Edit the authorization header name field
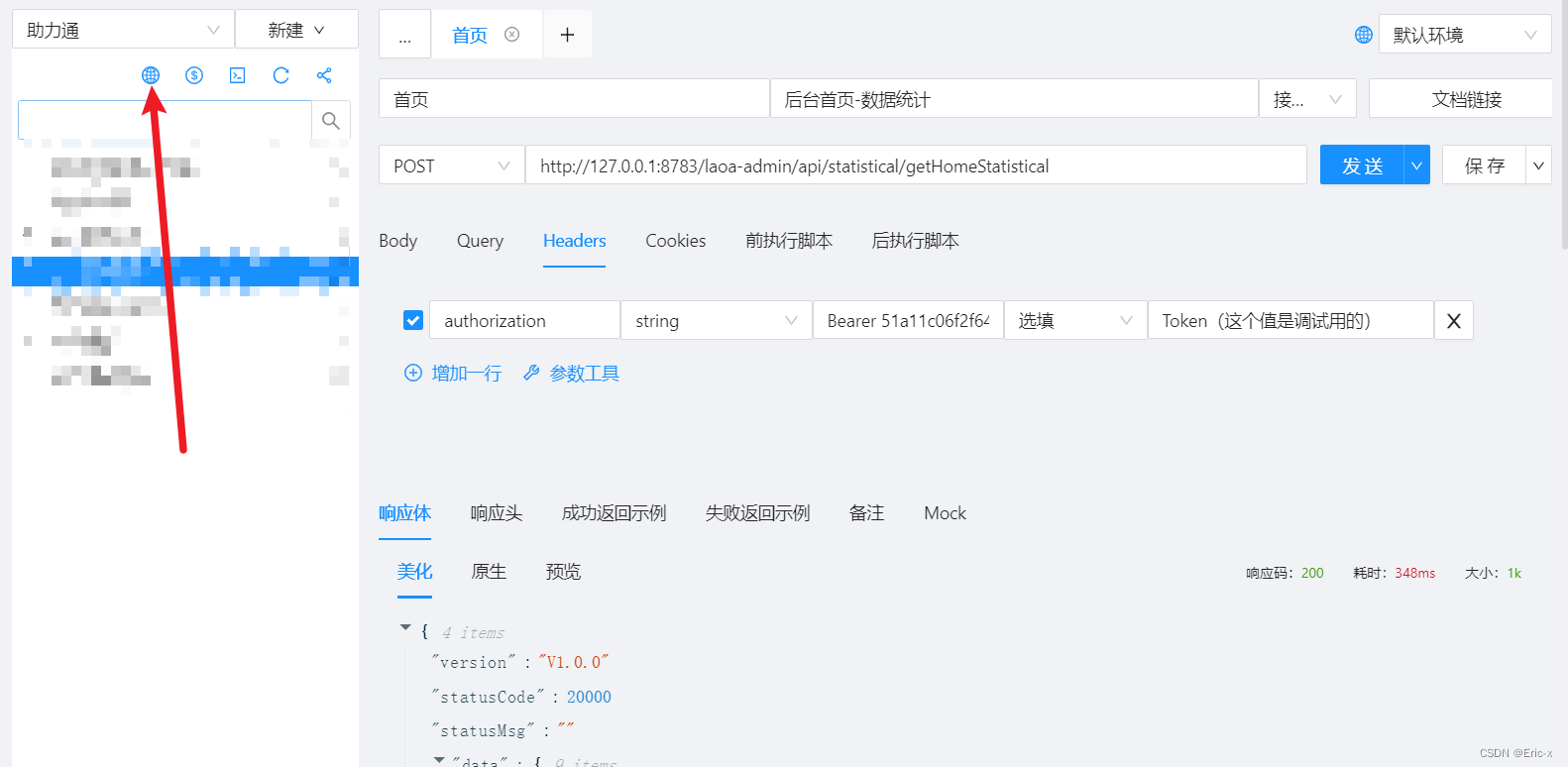The width and height of the screenshot is (1568, 767). (x=524, y=320)
